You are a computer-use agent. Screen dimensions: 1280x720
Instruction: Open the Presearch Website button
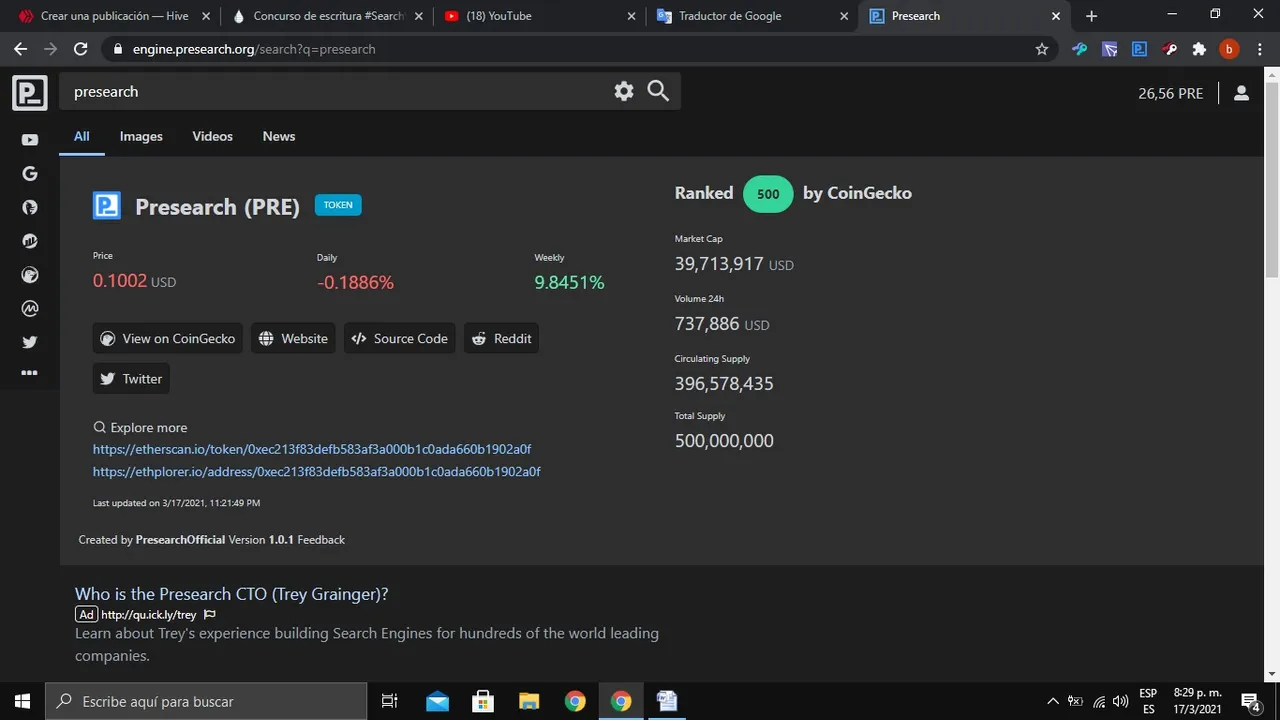(x=293, y=338)
